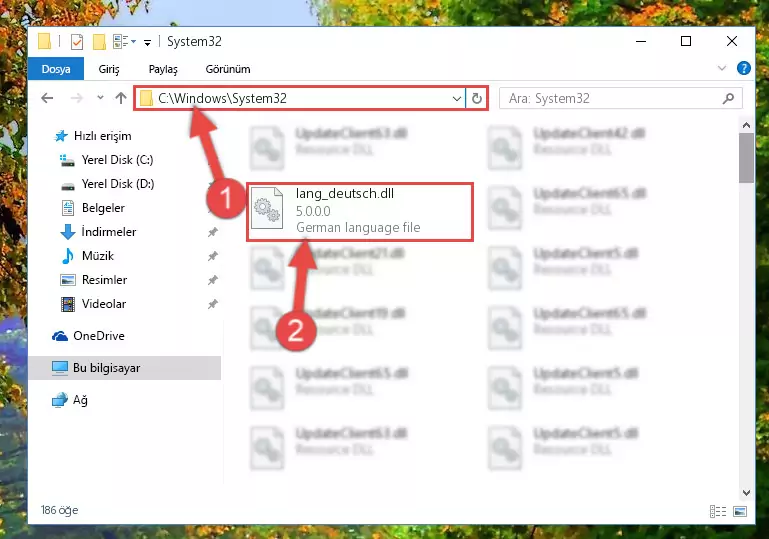The image size is (769, 539).
Task: Minimize the System32 window
Action: pos(641,41)
